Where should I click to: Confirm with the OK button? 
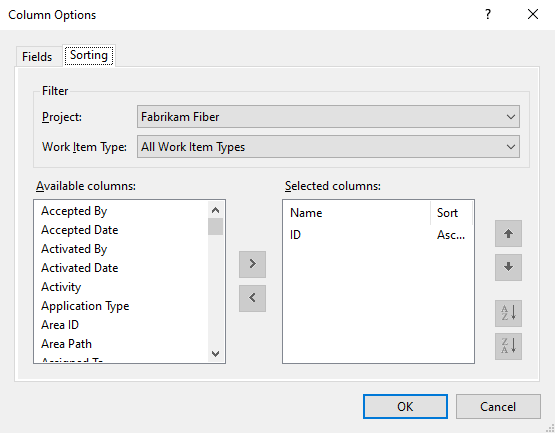(405, 406)
